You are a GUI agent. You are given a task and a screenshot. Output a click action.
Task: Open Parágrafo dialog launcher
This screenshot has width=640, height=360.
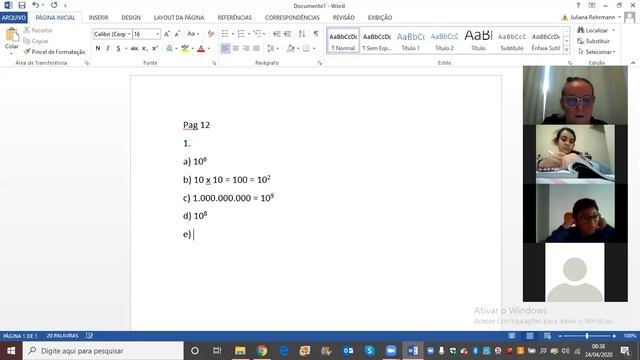(320, 63)
